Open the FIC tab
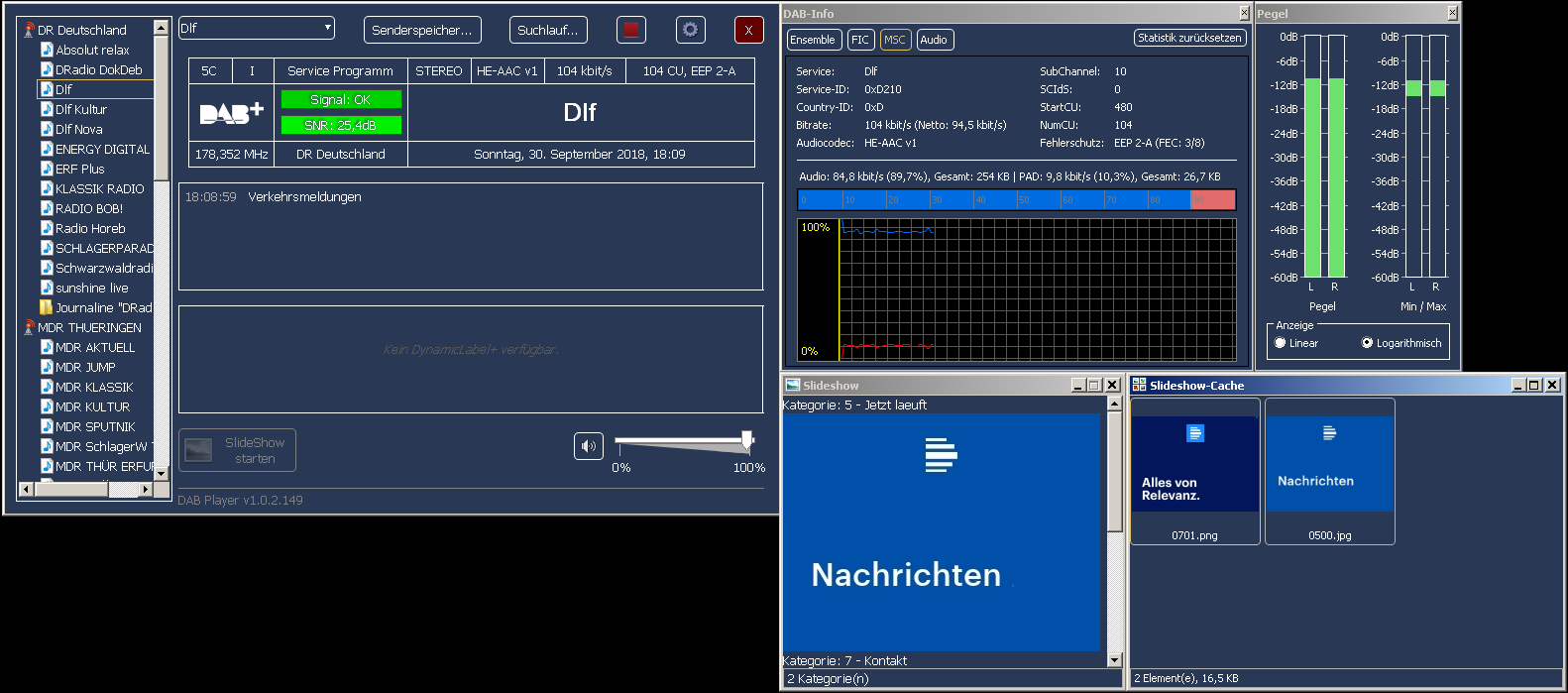Viewport: 1568px width, 693px height. point(859,40)
